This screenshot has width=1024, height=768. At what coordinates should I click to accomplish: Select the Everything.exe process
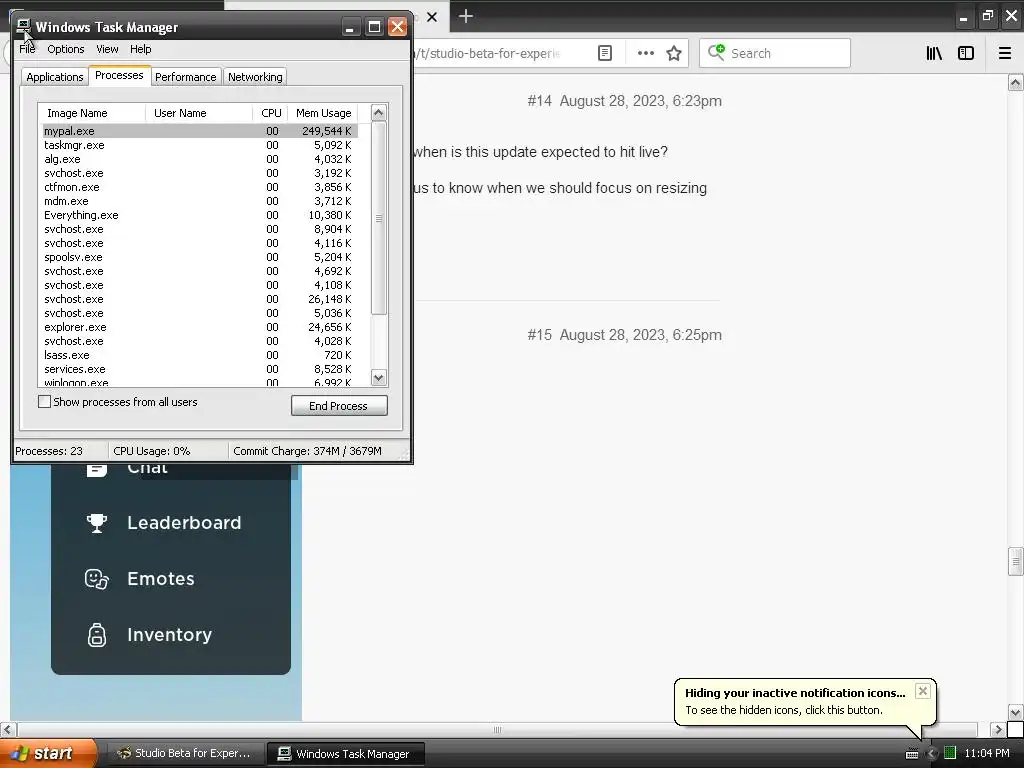200,215
